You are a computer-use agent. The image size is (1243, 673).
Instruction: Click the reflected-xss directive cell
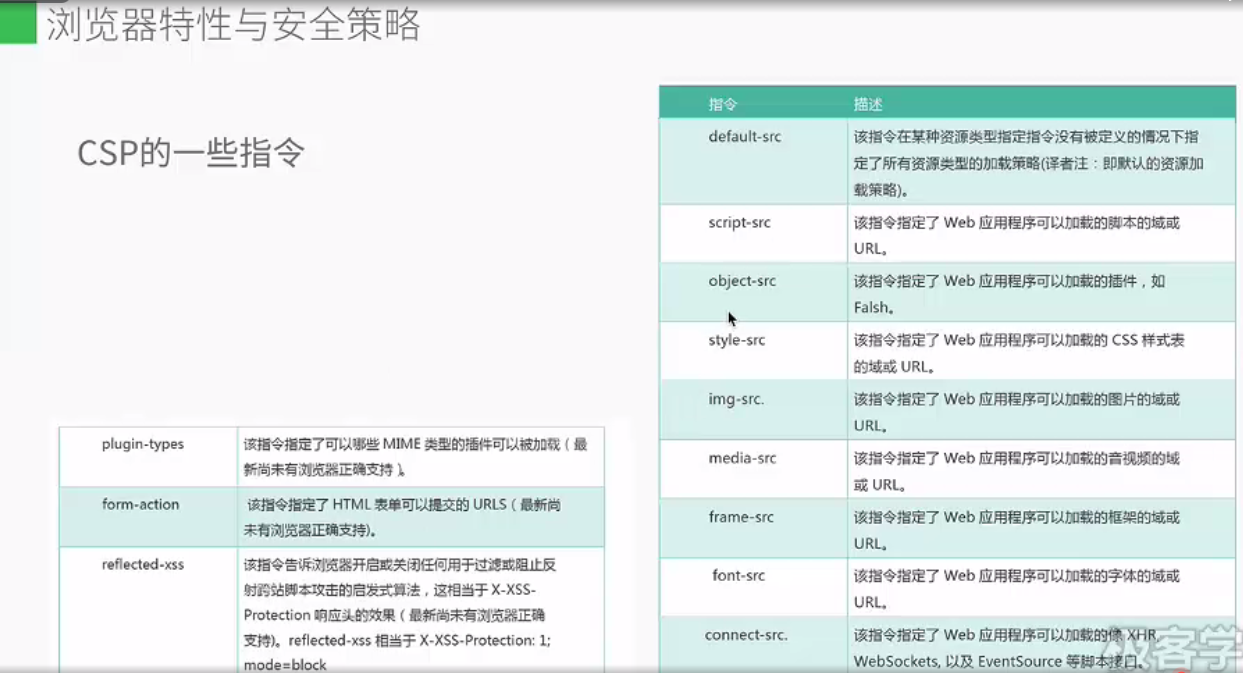143,565
